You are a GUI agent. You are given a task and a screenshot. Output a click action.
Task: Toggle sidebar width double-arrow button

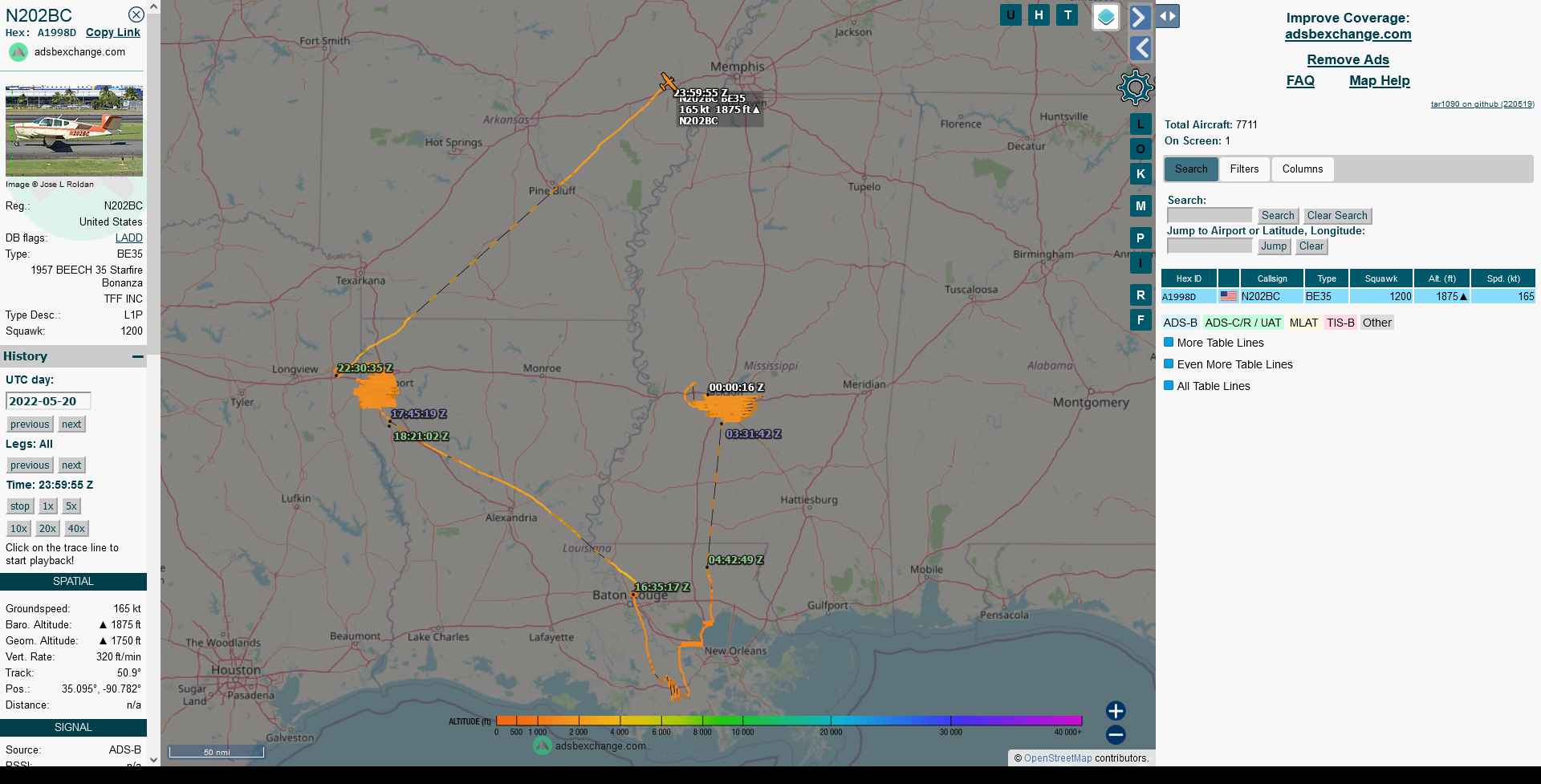point(1168,16)
